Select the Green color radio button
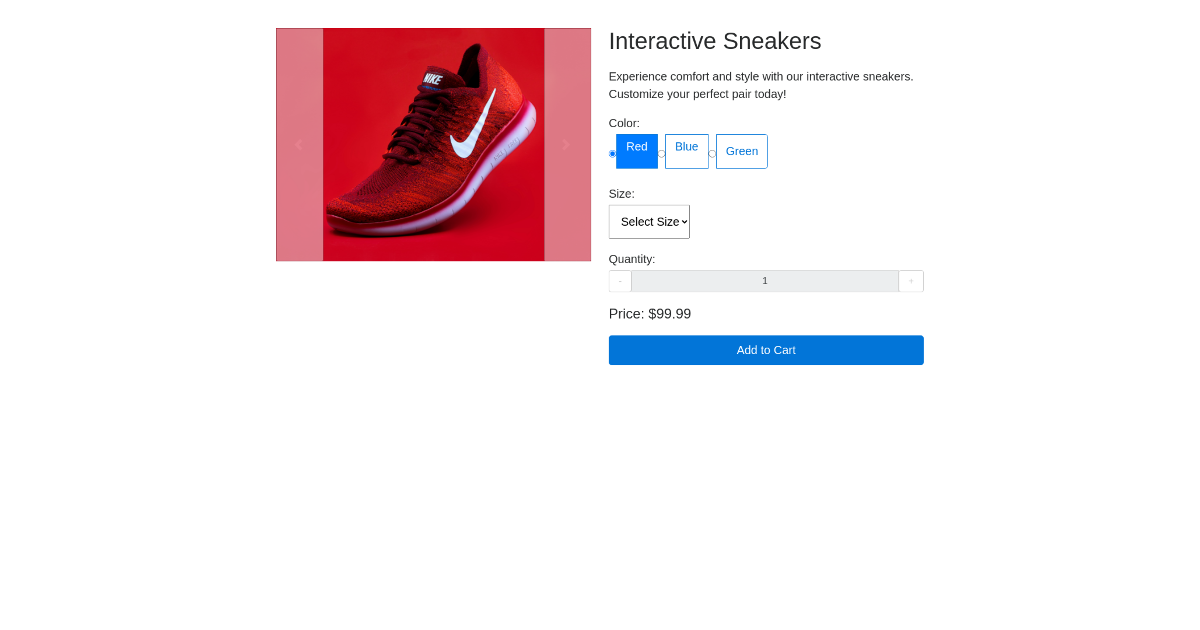This screenshot has width=1200, height=630. click(713, 154)
